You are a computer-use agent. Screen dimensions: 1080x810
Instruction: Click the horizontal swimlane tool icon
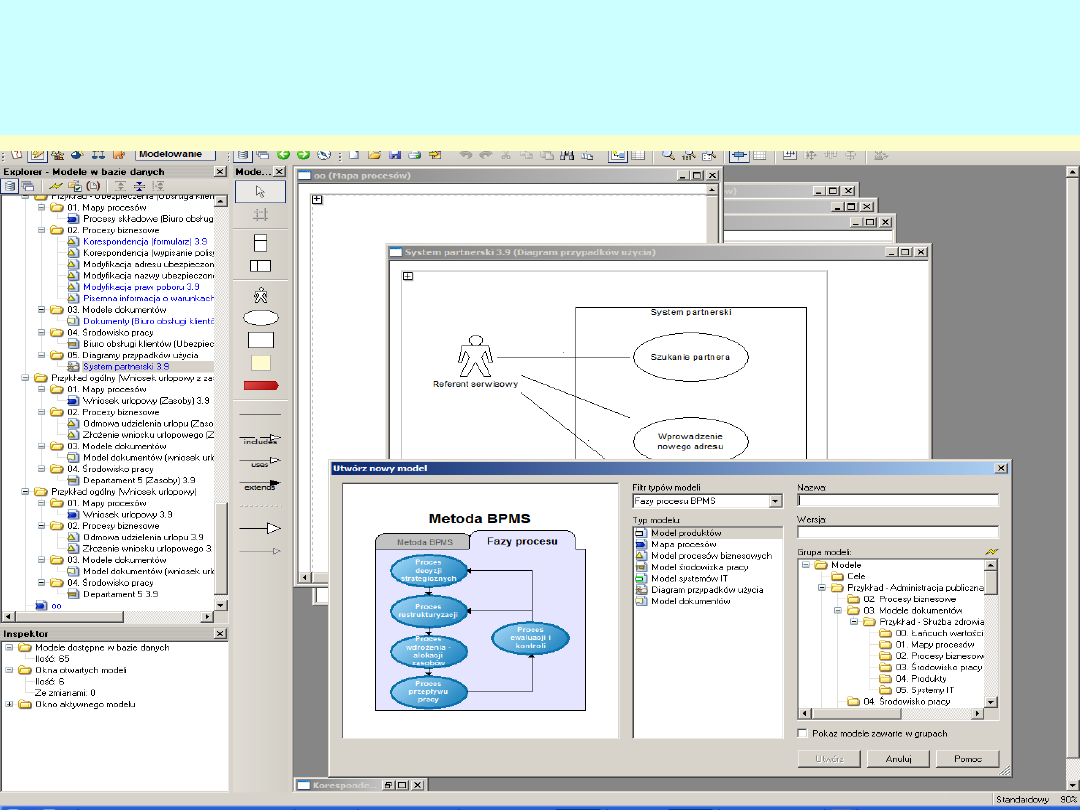[x=260, y=242]
